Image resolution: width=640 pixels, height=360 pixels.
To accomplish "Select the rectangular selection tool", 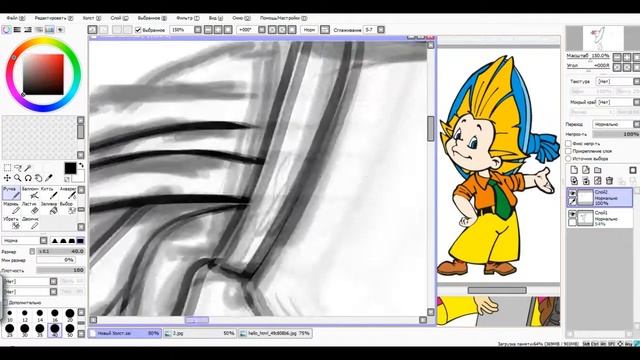I will pyautogui.click(x=7, y=168).
